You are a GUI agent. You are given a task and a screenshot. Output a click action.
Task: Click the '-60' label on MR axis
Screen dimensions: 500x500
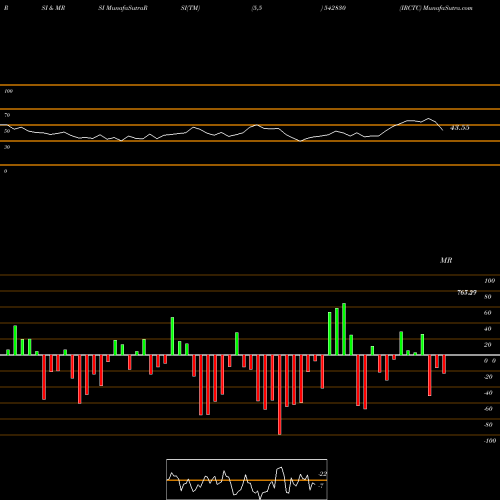[488, 409]
